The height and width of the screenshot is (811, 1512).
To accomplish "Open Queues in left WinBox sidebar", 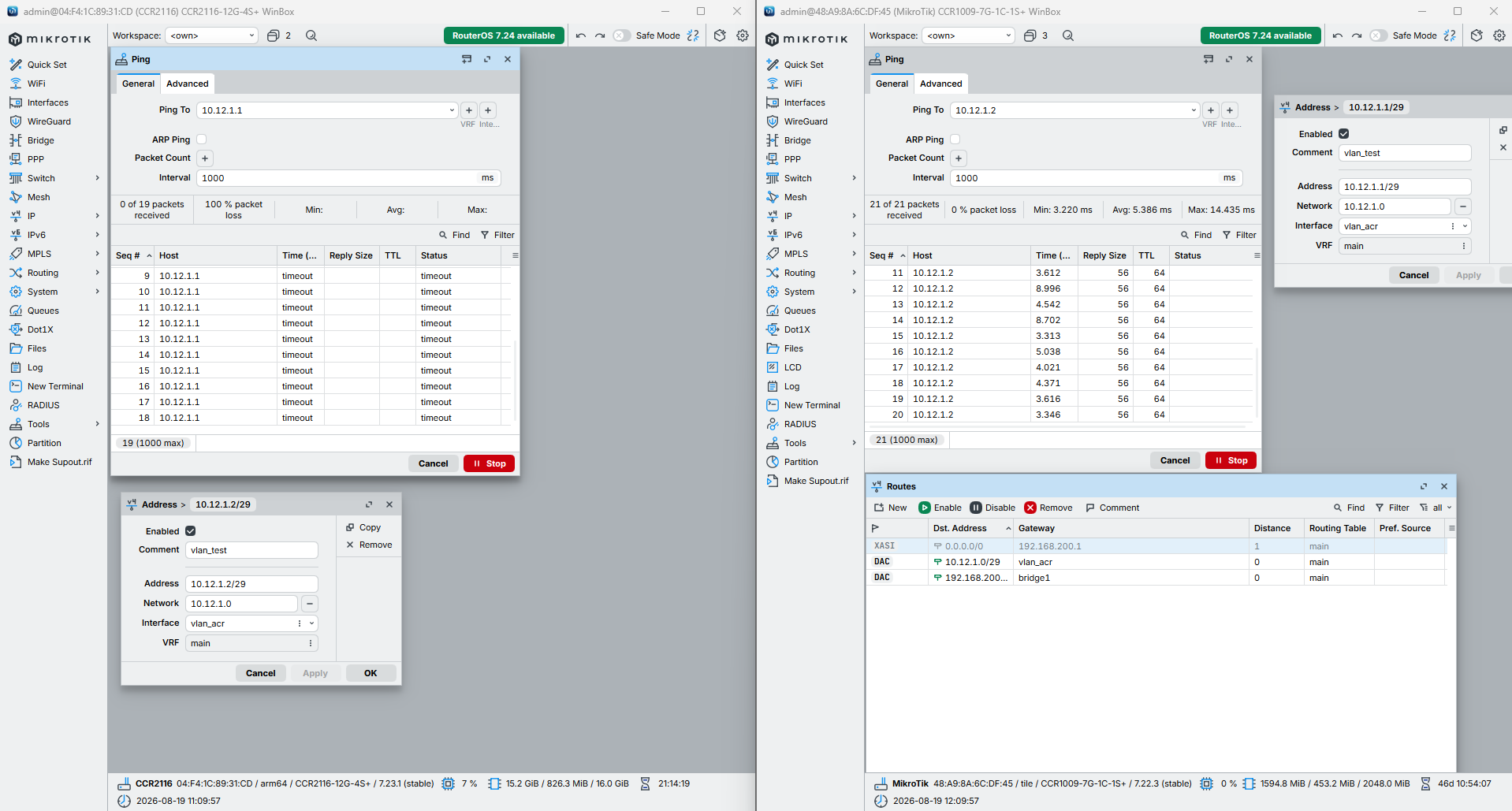I will 43,311.
